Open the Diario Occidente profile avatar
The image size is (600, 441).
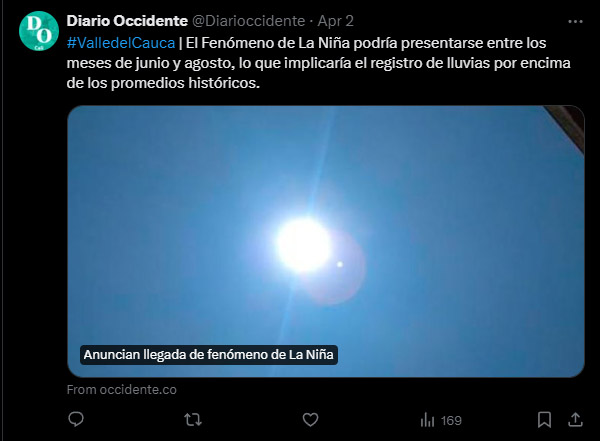39,31
